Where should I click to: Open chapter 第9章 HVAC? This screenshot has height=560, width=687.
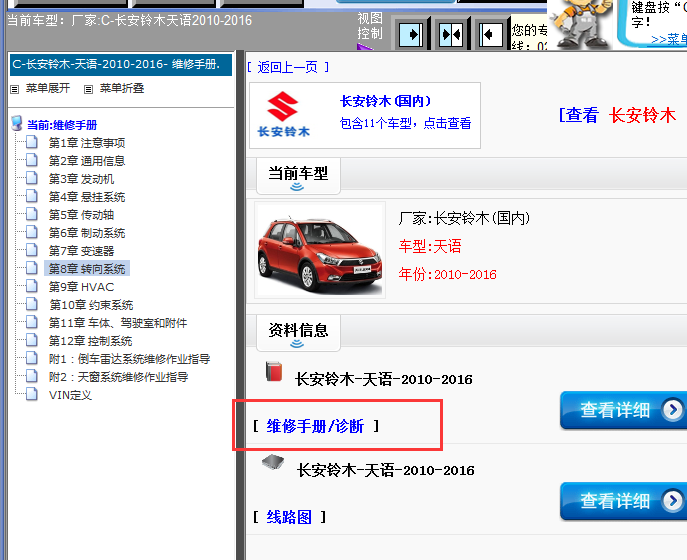[81, 287]
